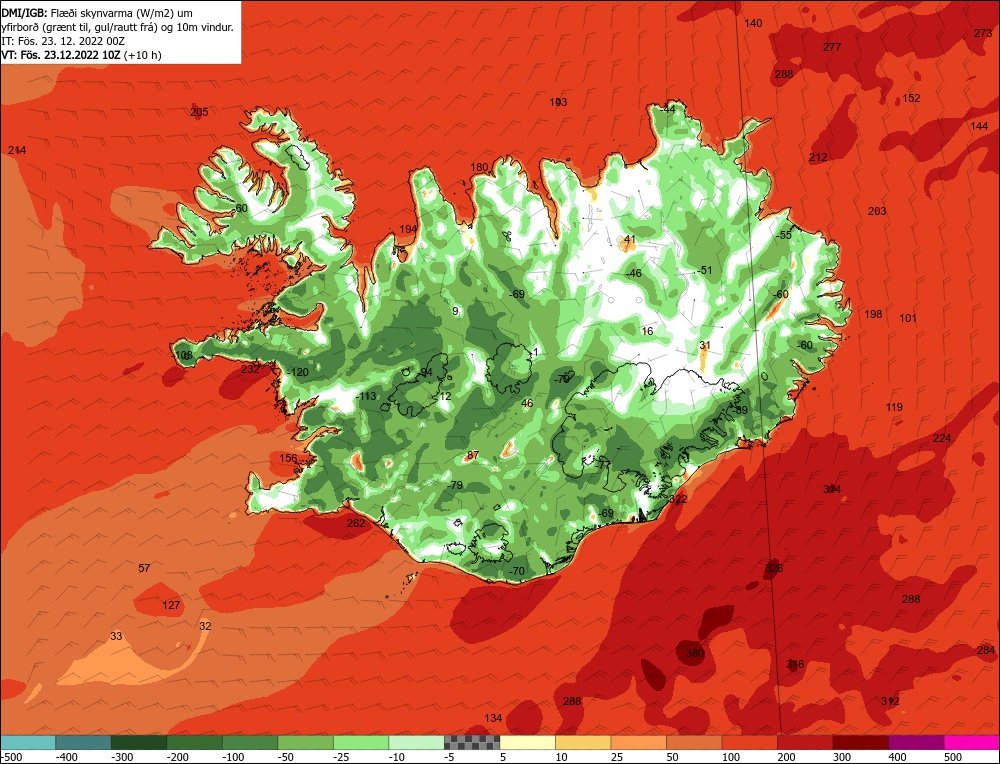1000x764 pixels.
Task: Click the '214' value on the map
Action: [17, 151]
